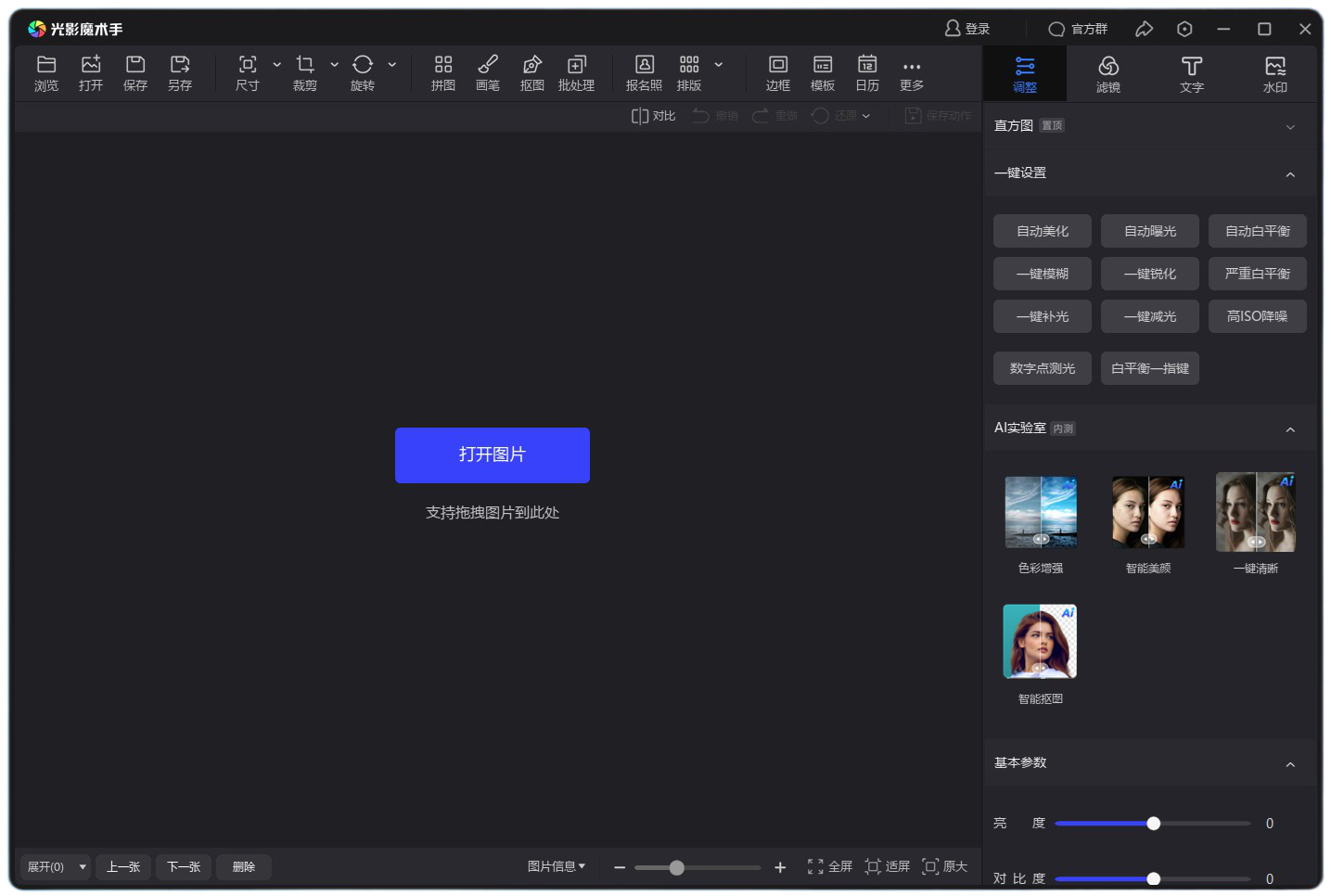Click the zoom level slider handle
1331x896 pixels.
[x=677, y=868]
